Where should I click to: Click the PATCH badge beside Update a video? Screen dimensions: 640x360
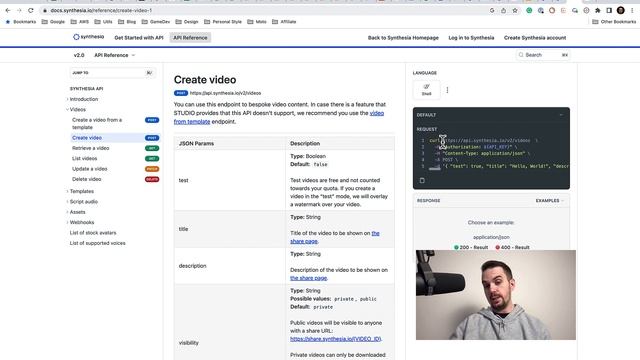click(152, 169)
